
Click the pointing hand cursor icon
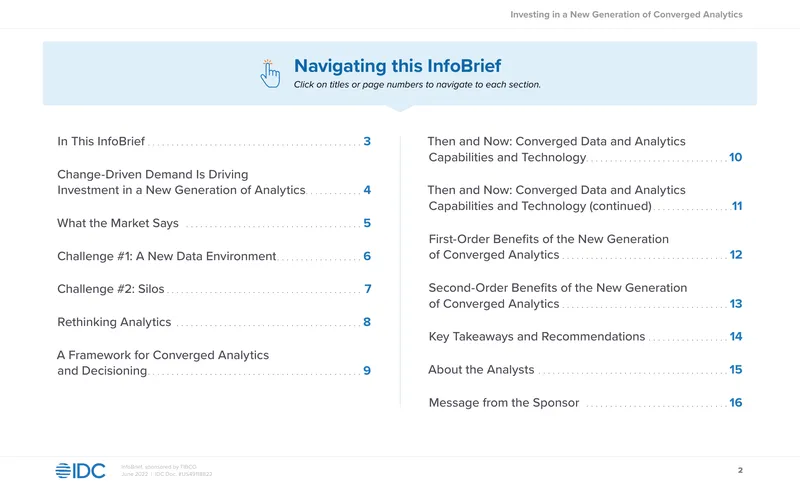[270, 73]
